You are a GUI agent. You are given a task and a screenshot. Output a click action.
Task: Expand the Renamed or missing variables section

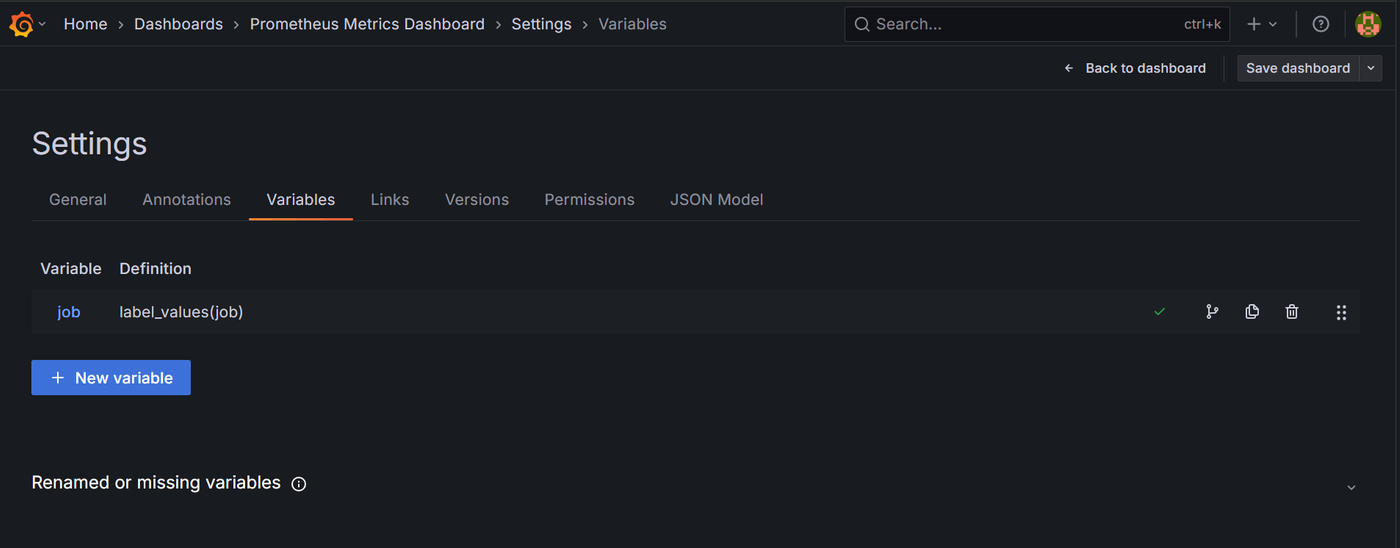(x=1351, y=487)
